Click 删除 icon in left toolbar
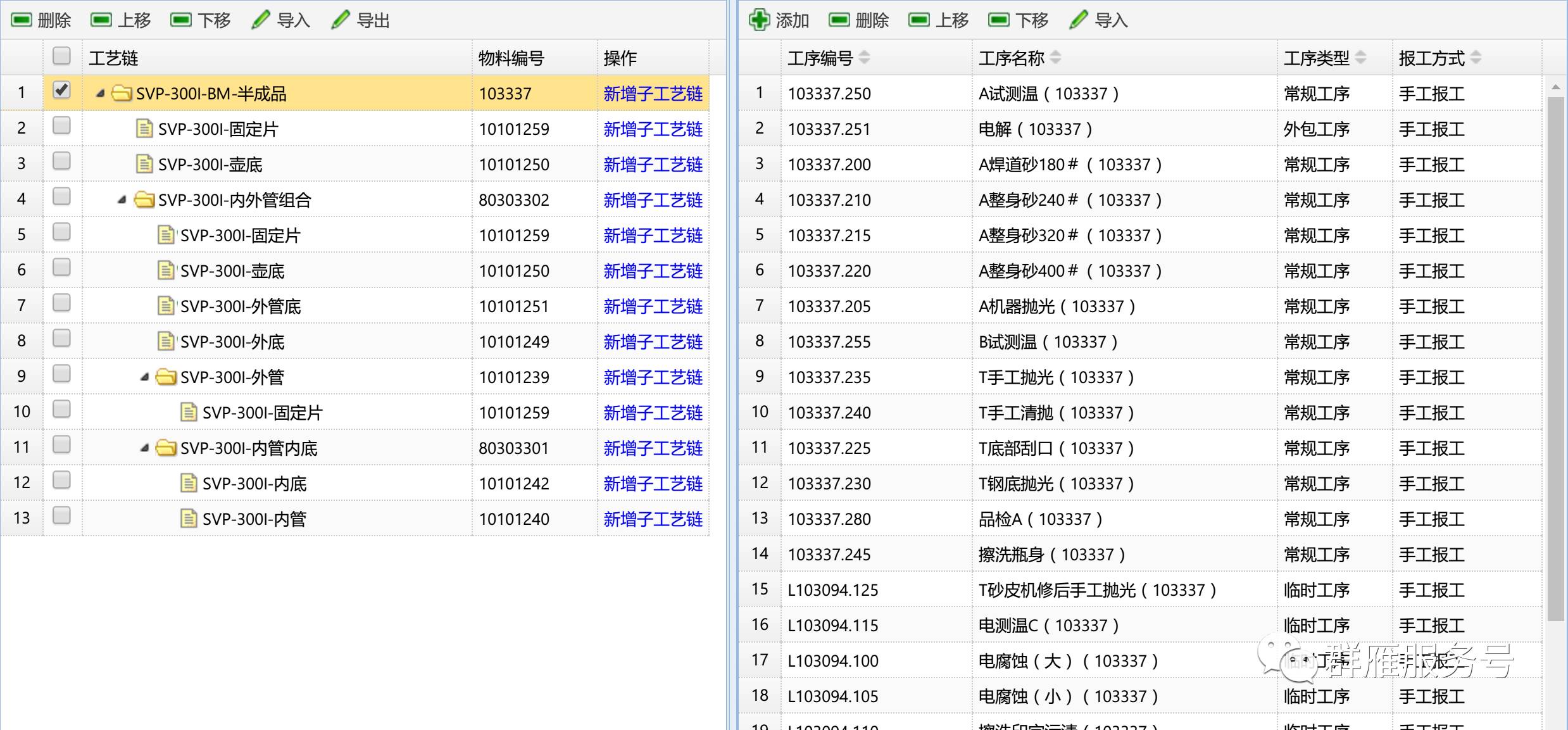This screenshot has width=1568, height=730. [x=22, y=20]
